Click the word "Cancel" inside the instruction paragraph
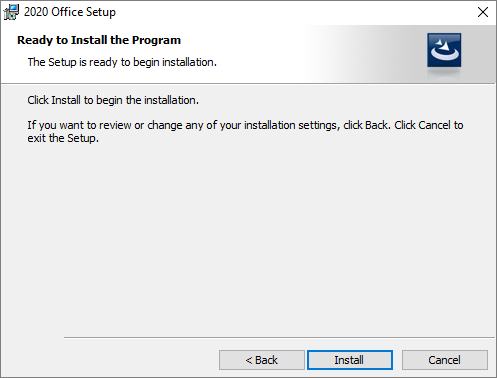 [434, 125]
